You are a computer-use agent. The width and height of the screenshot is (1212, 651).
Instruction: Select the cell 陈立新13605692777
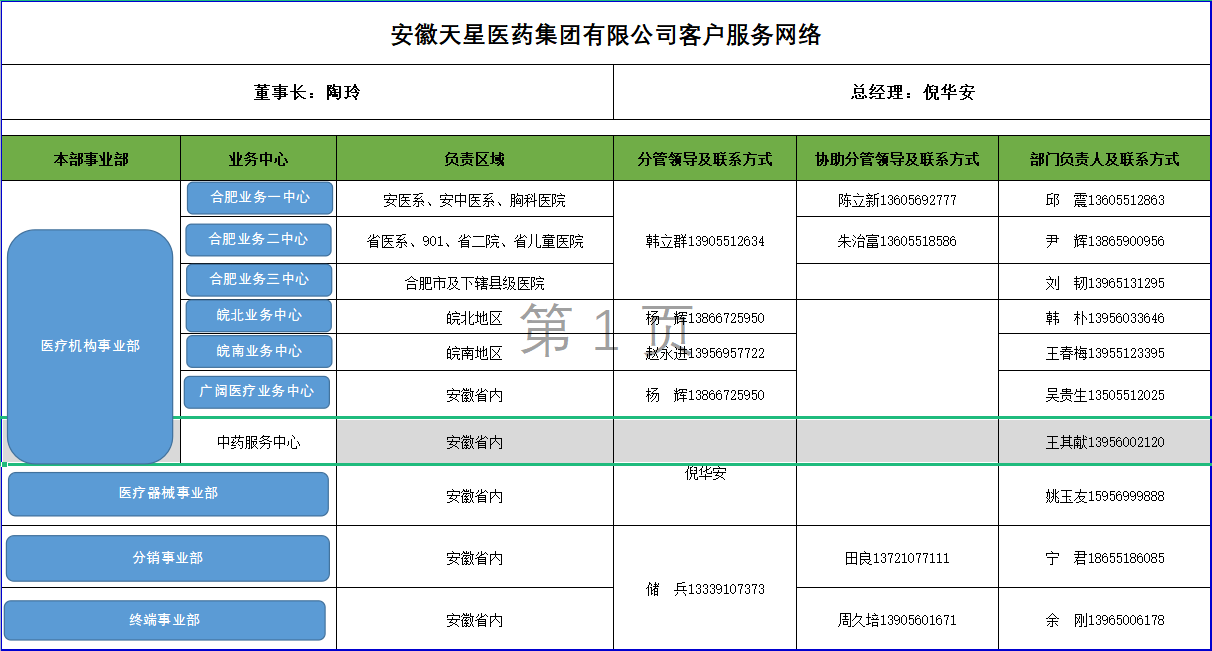(898, 200)
